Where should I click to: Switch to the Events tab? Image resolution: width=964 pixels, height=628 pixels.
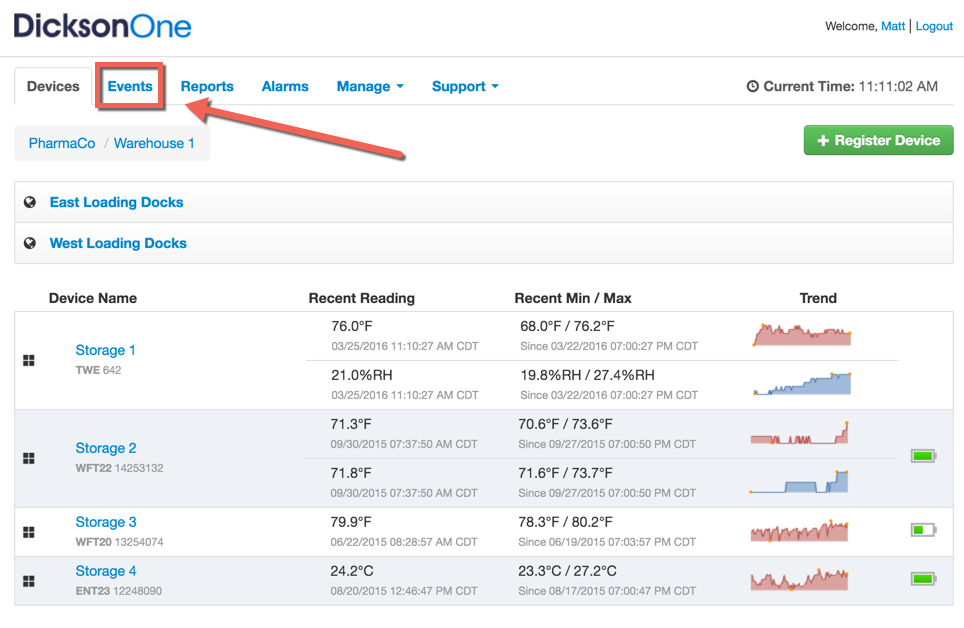[x=130, y=86]
